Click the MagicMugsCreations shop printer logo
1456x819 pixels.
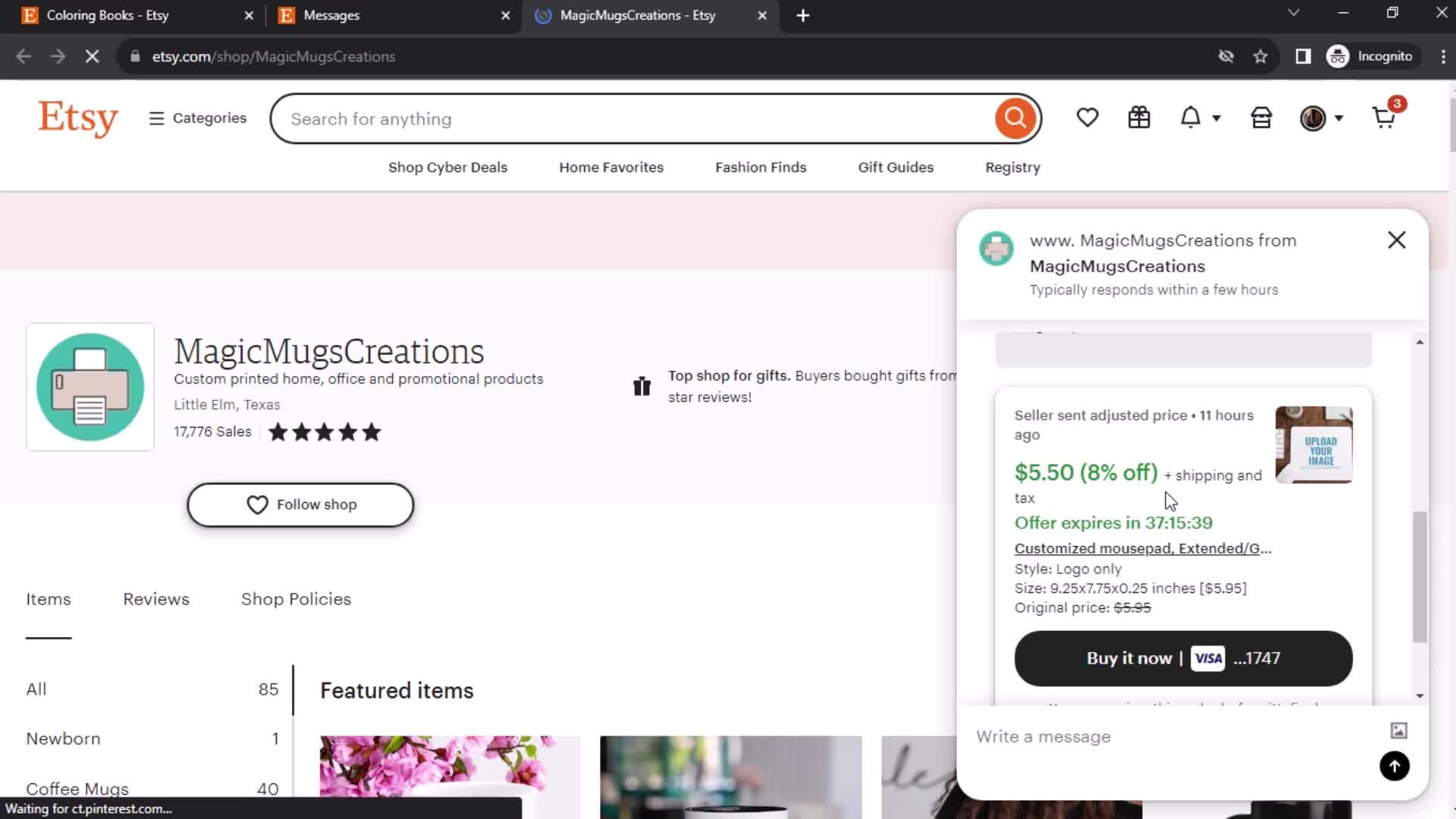90,387
